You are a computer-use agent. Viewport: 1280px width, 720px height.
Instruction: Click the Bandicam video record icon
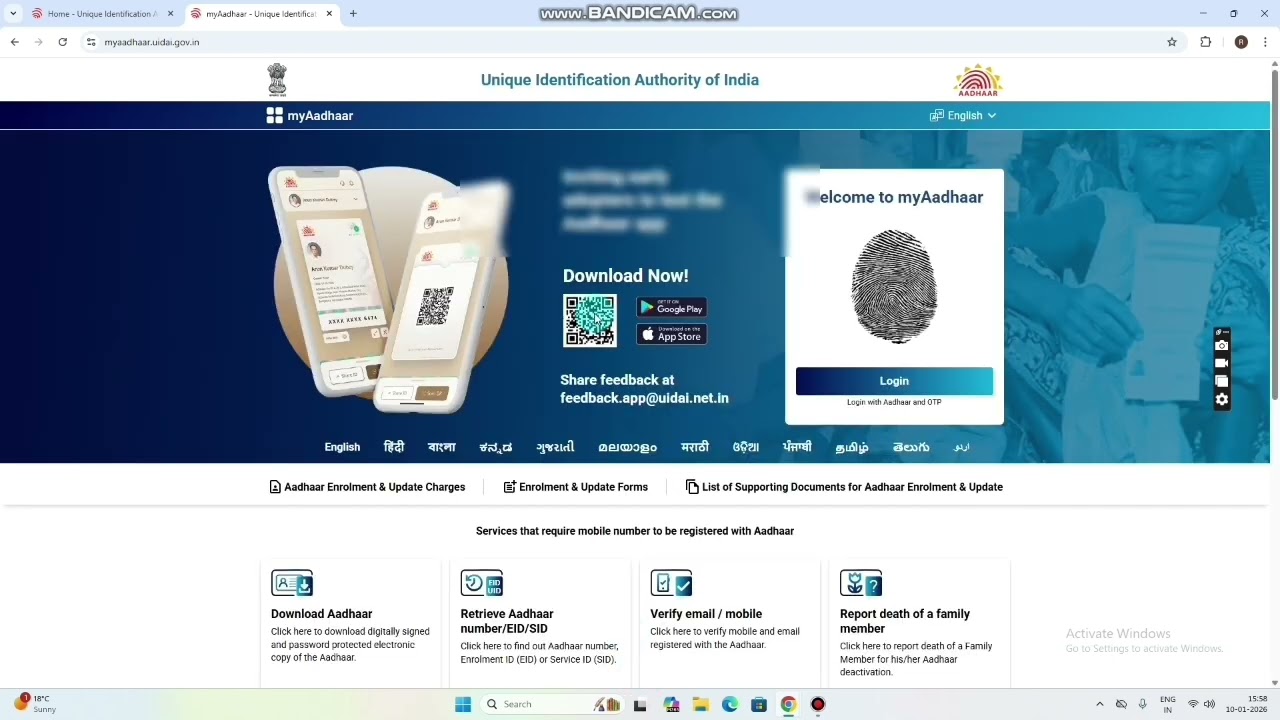[1221, 363]
